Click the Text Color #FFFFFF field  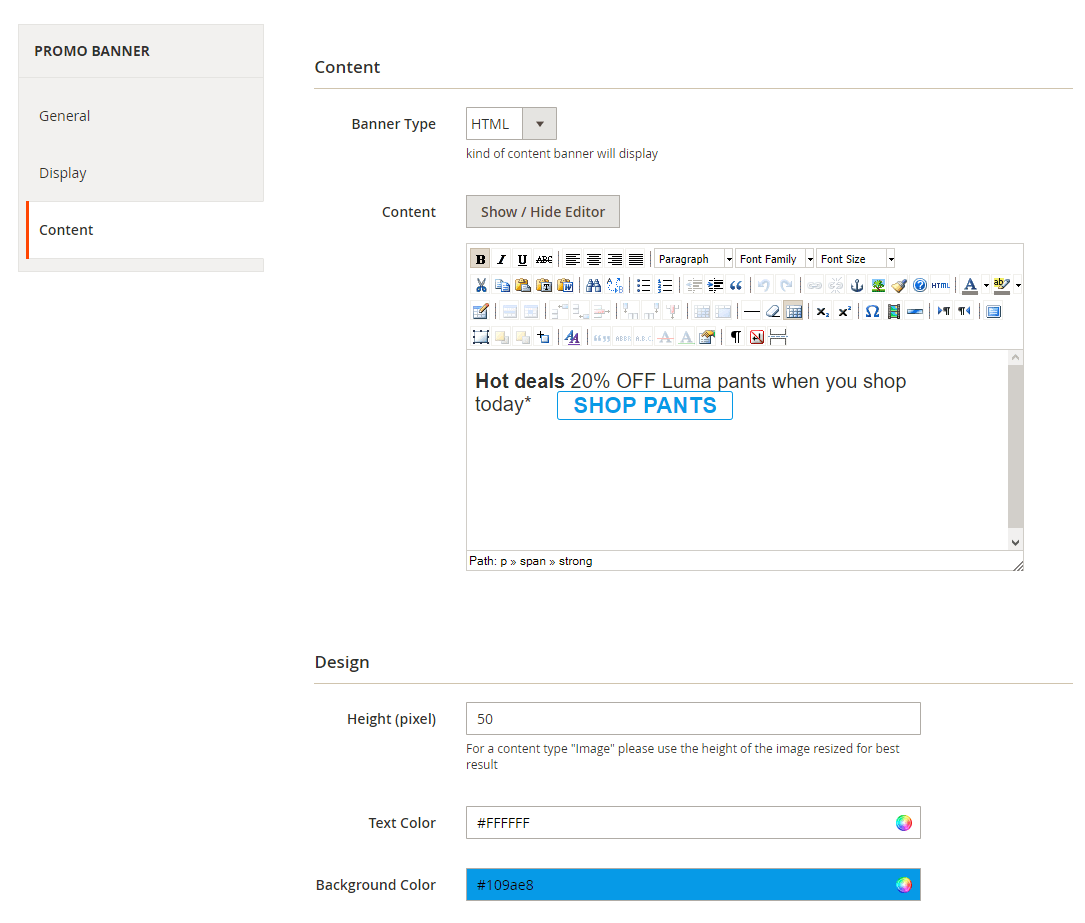pos(693,823)
